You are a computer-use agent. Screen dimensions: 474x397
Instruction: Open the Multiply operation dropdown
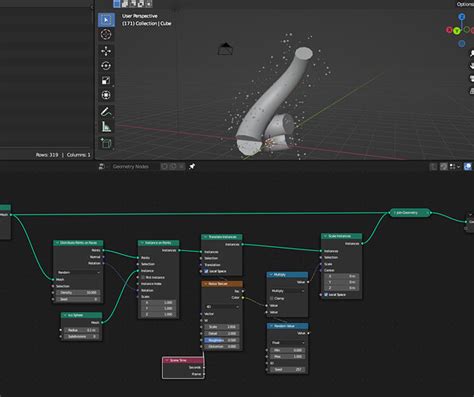tap(287, 291)
